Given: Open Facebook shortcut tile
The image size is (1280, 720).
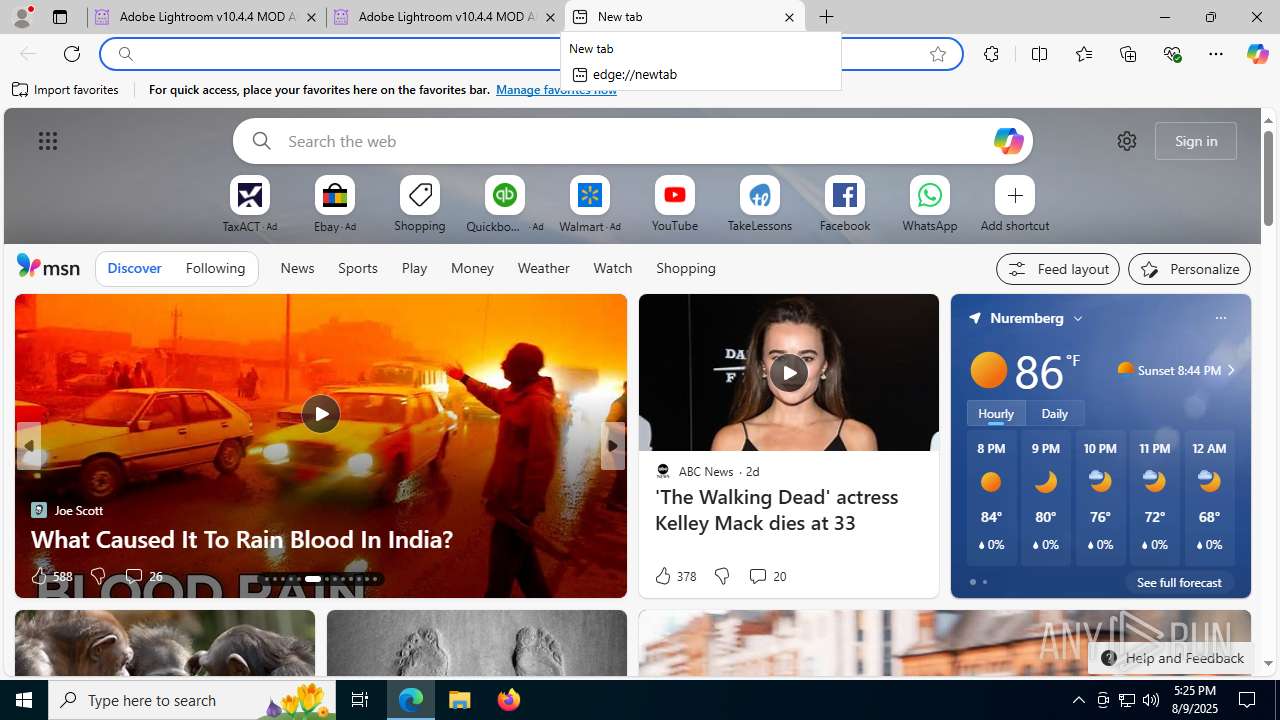Looking at the screenshot, I should click(845, 205).
